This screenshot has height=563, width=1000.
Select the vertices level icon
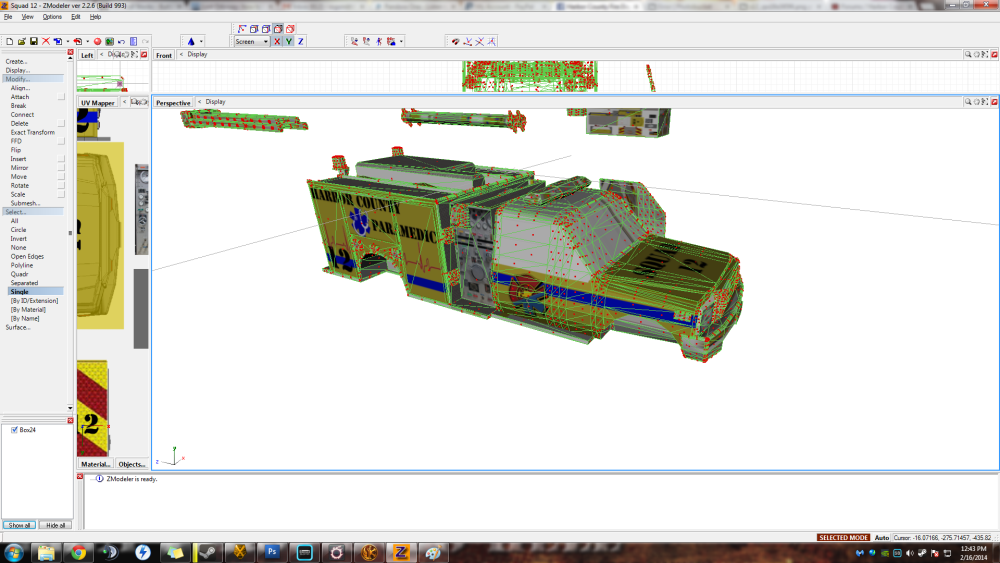pyautogui.click(x=242, y=29)
